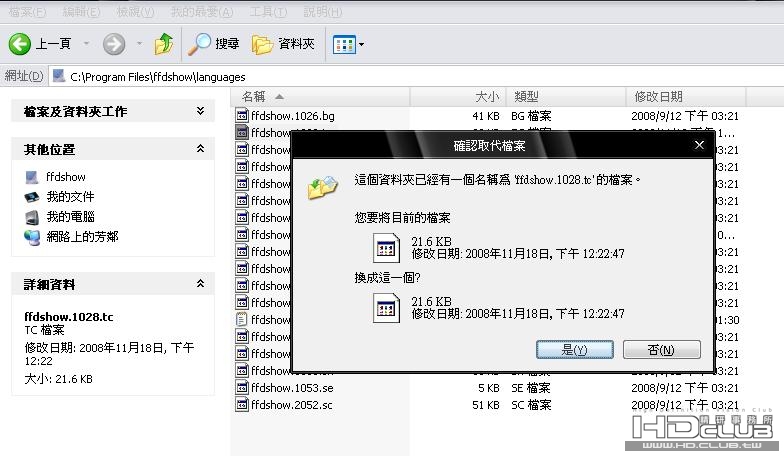784x456 pixels.
Task: Open the ffdshow link in Other Places
Action: pos(66,177)
